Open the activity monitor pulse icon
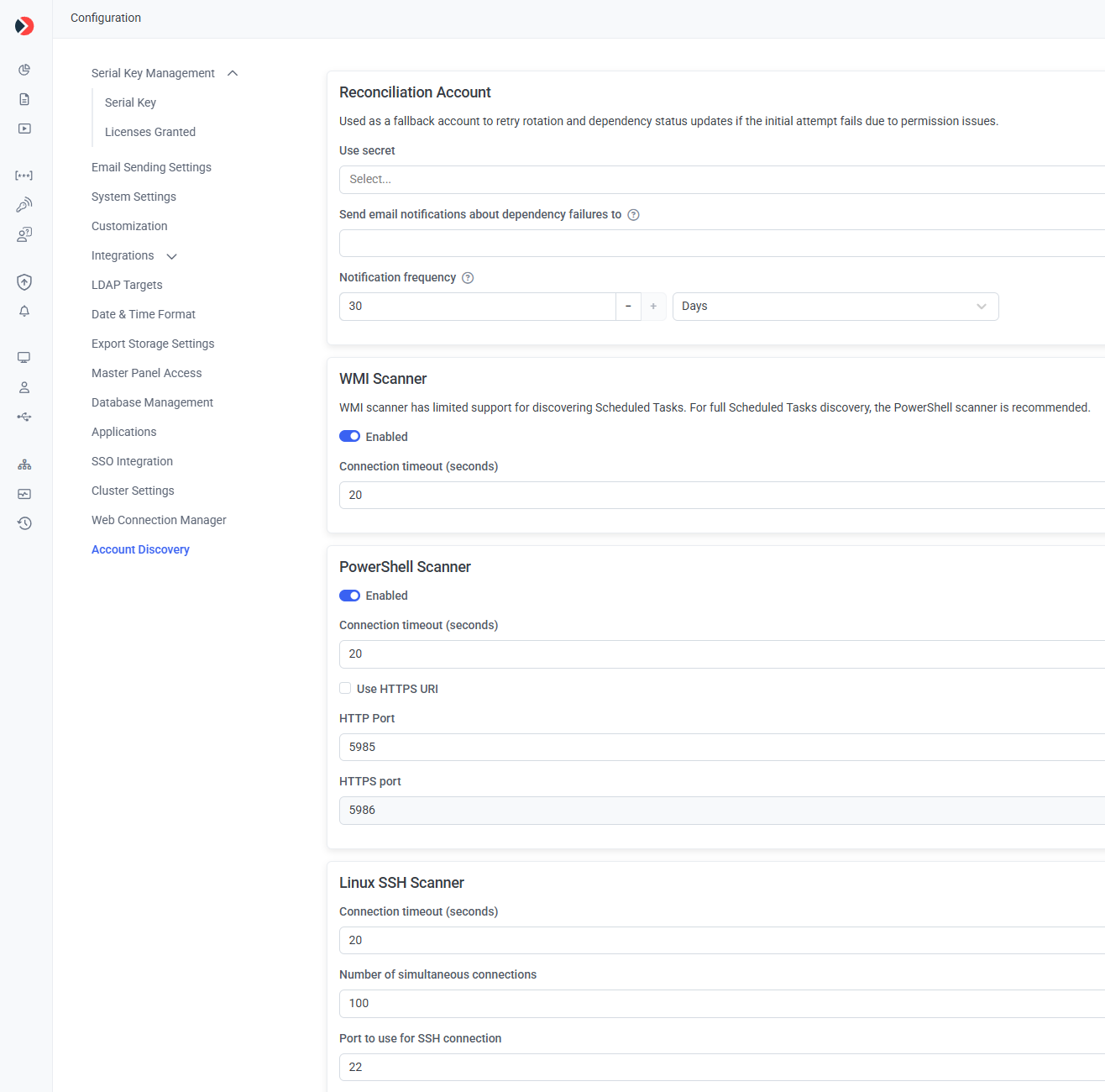 [24, 494]
